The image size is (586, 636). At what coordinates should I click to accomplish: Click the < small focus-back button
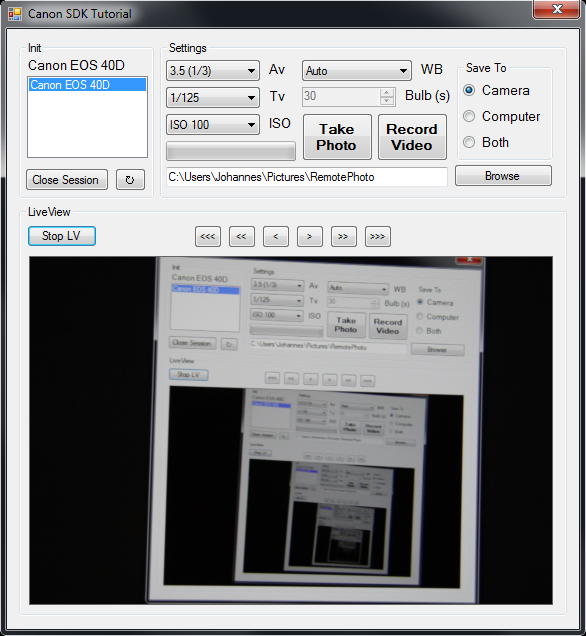[x=276, y=236]
